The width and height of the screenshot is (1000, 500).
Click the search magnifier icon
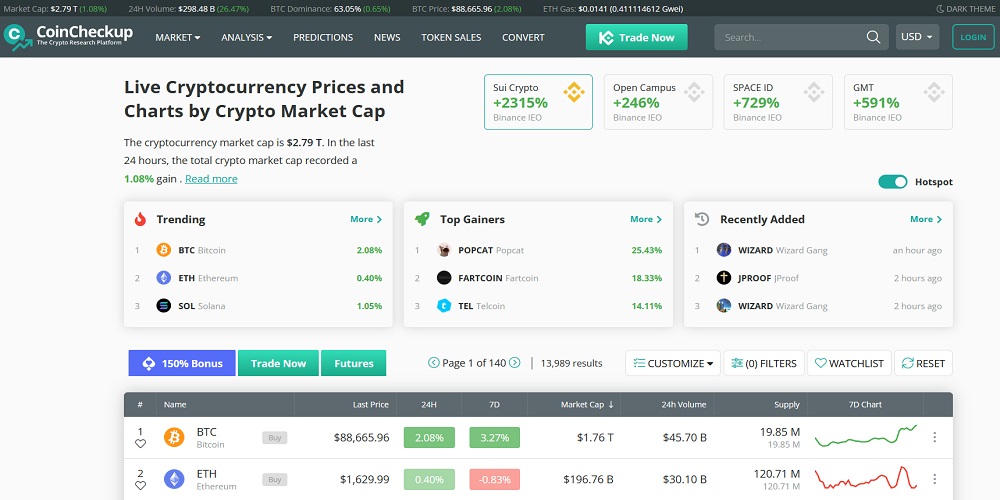[873, 37]
